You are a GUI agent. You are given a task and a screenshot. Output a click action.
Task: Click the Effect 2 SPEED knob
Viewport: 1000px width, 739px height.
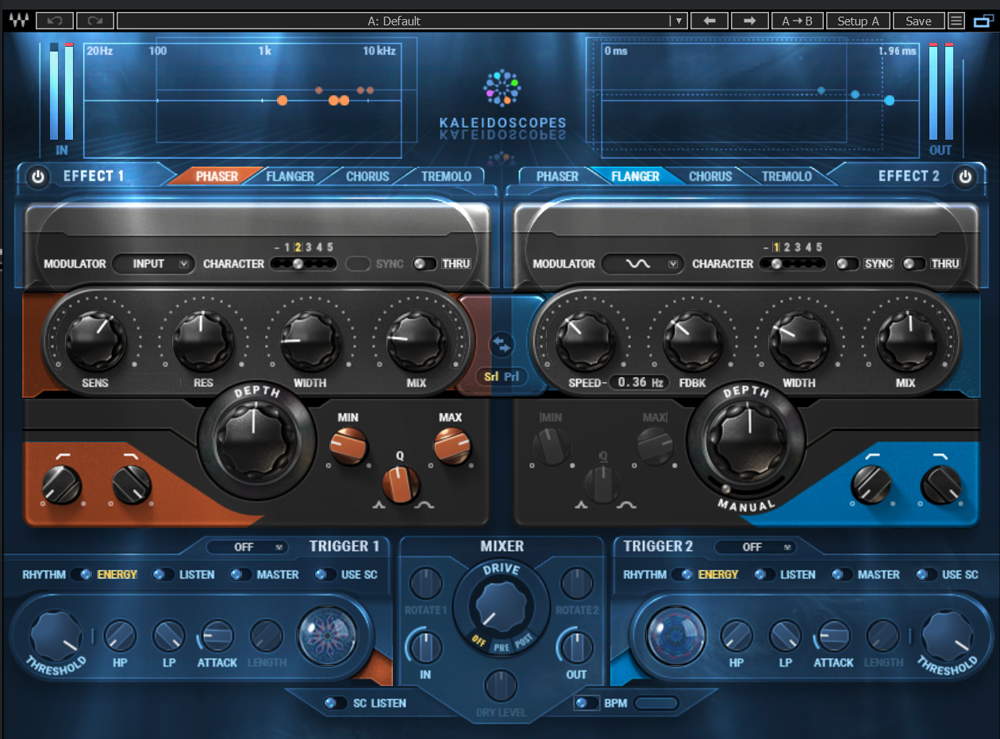[x=585, y=340]
